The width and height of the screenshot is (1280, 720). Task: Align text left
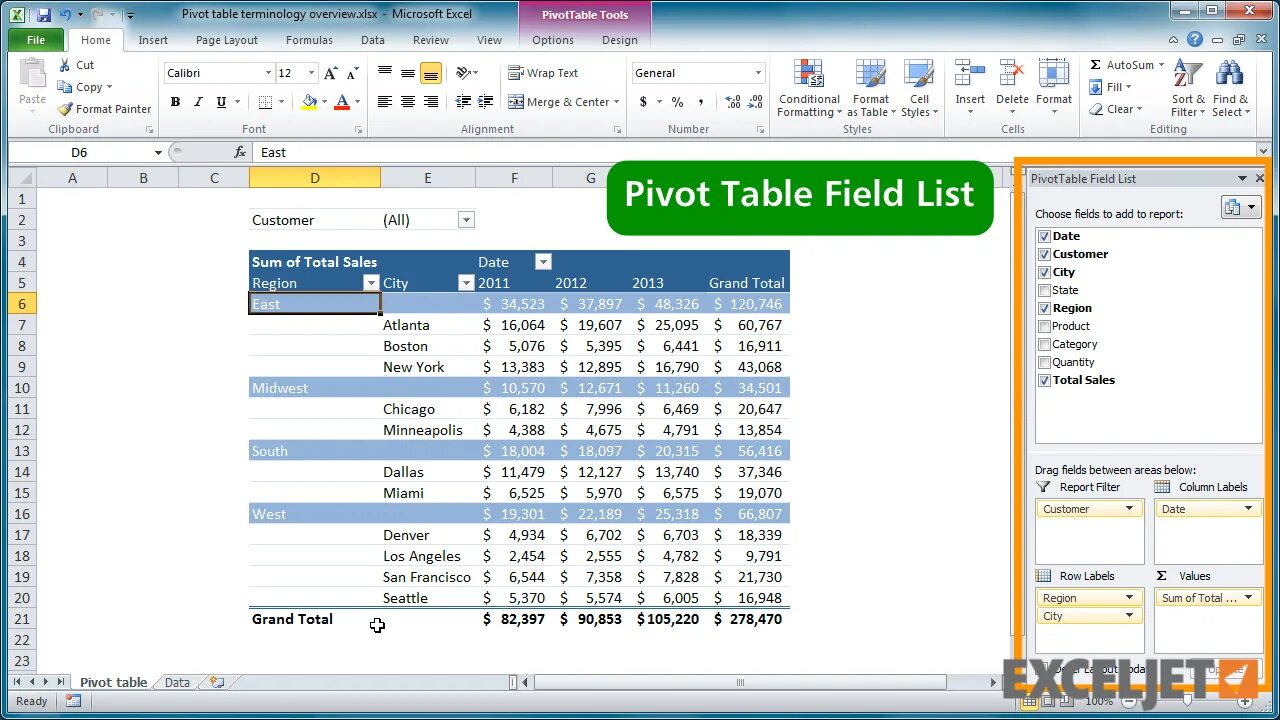[385, 102]
